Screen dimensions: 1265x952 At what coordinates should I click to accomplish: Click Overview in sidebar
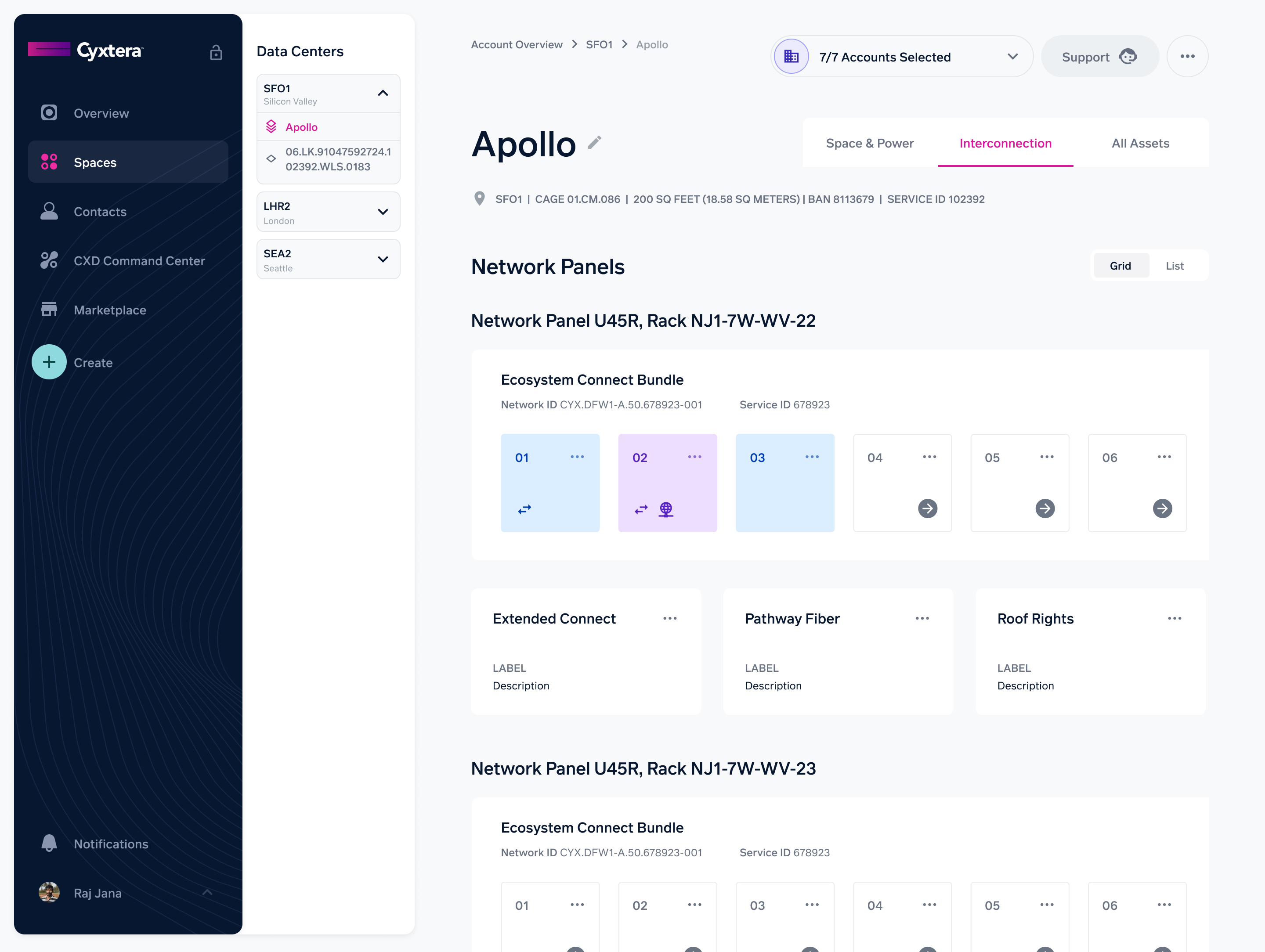[x=128, y=113]
